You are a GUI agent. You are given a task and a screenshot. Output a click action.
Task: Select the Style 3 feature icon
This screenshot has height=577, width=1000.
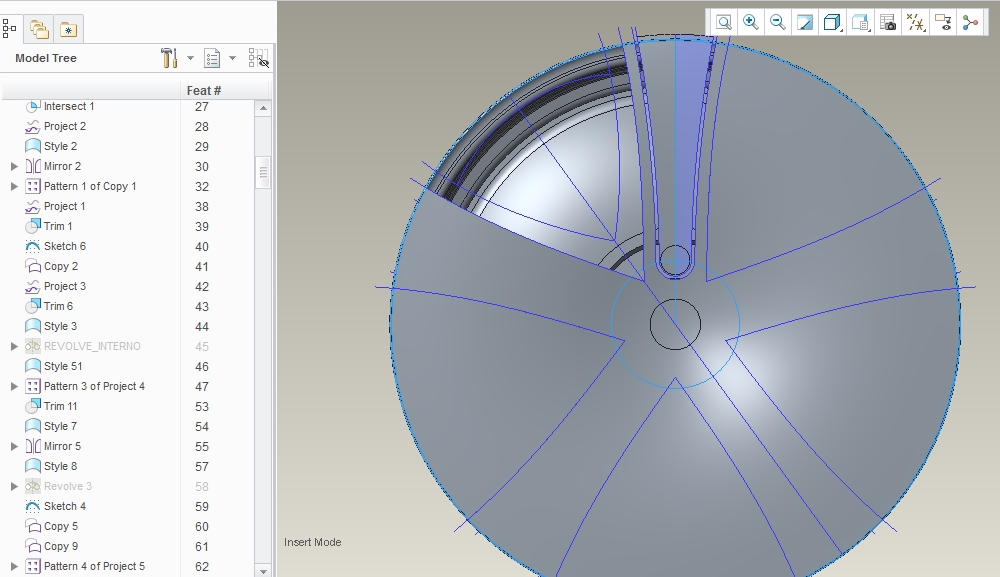coord(33,326)
